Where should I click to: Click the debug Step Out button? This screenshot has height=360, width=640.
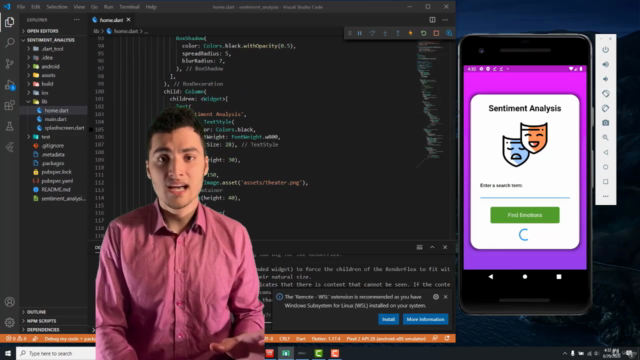[x=398, y=33]
